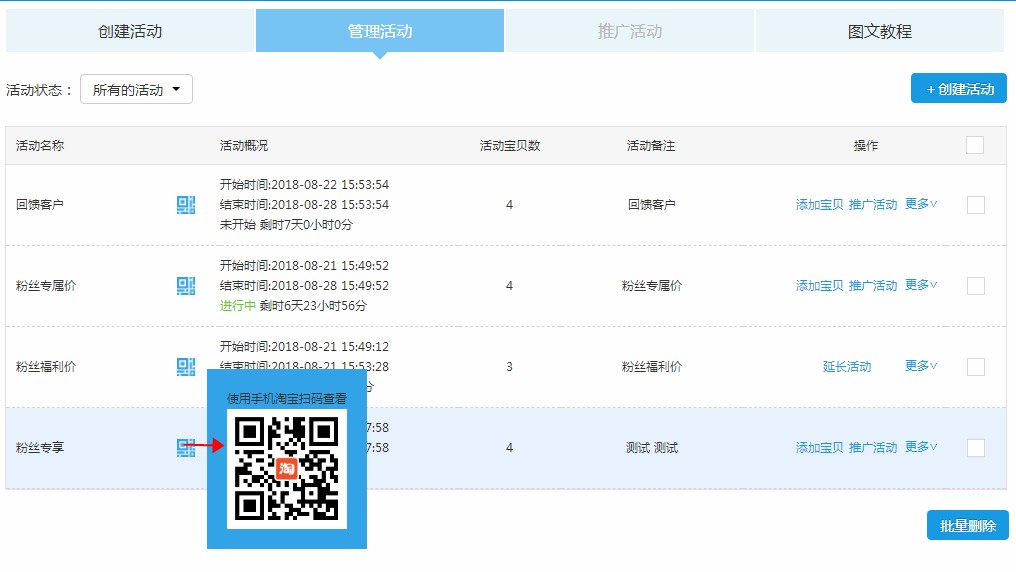
Task: Open the 所有的活动 status dropdown
Action: (x=136, y=89)
